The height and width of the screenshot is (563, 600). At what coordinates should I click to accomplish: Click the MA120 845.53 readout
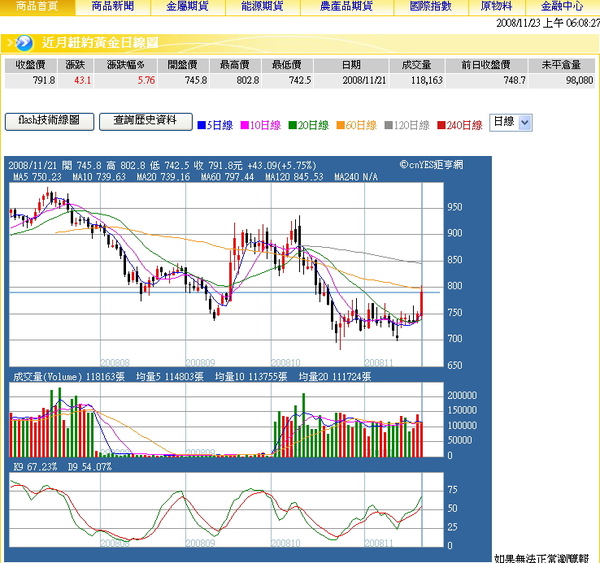[x=294, y=177]
